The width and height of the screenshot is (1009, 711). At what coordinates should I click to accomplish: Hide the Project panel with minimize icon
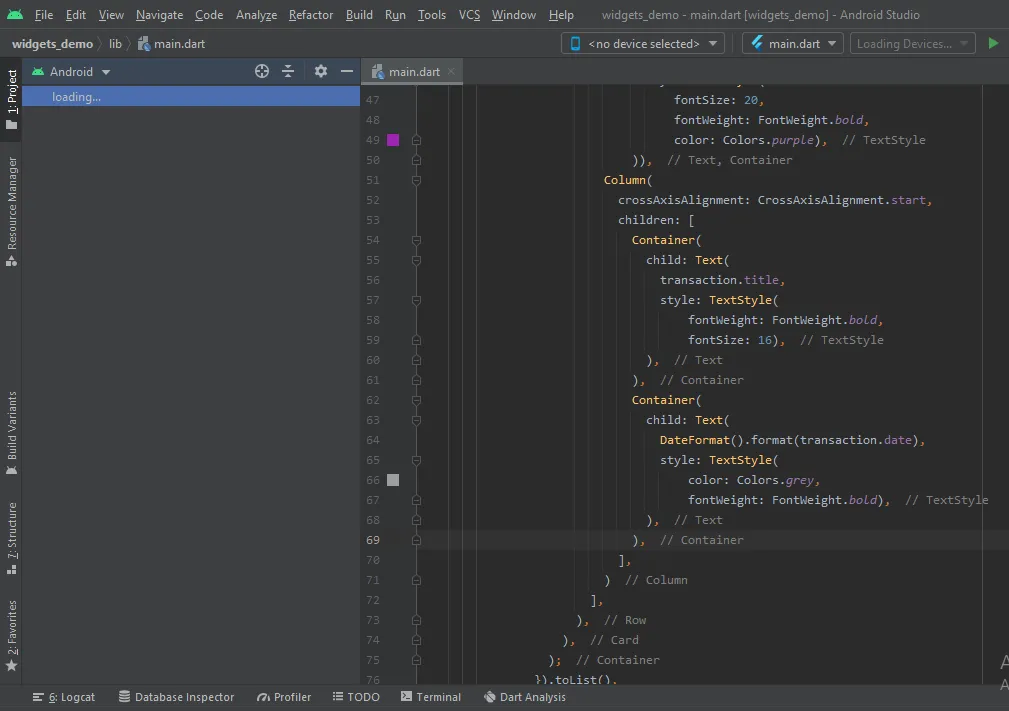(347, 71)
